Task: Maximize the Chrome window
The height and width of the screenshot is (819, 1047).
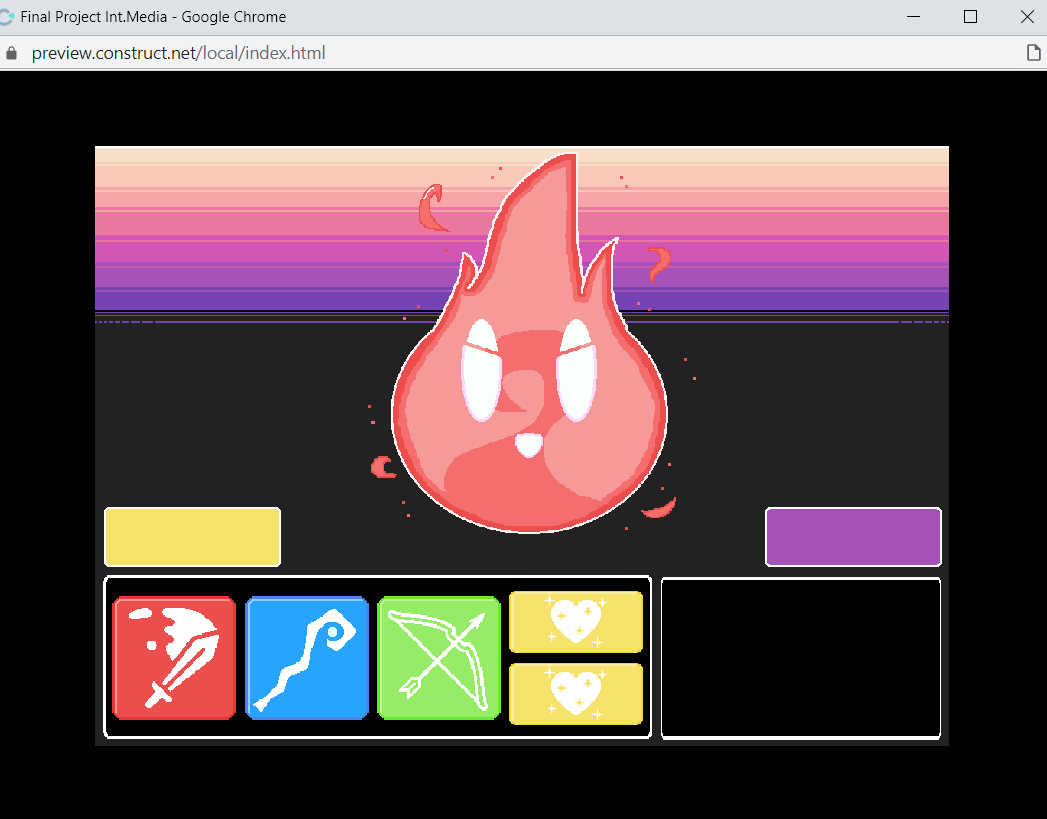Action: pos(970,17)
